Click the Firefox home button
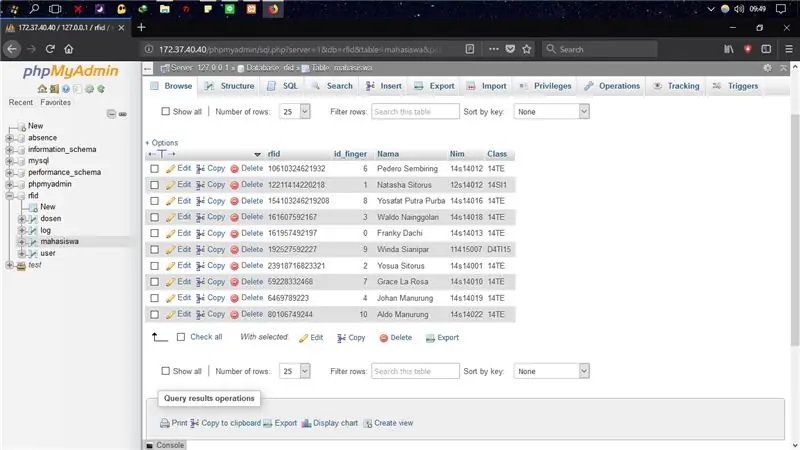The height and width of the screenshot is (450, 800). 68,49
